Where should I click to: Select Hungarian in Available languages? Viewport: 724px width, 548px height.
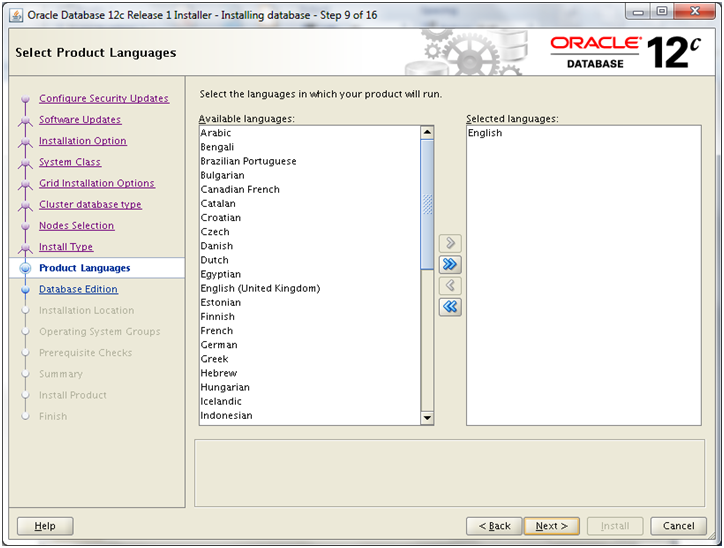[310, 387]
